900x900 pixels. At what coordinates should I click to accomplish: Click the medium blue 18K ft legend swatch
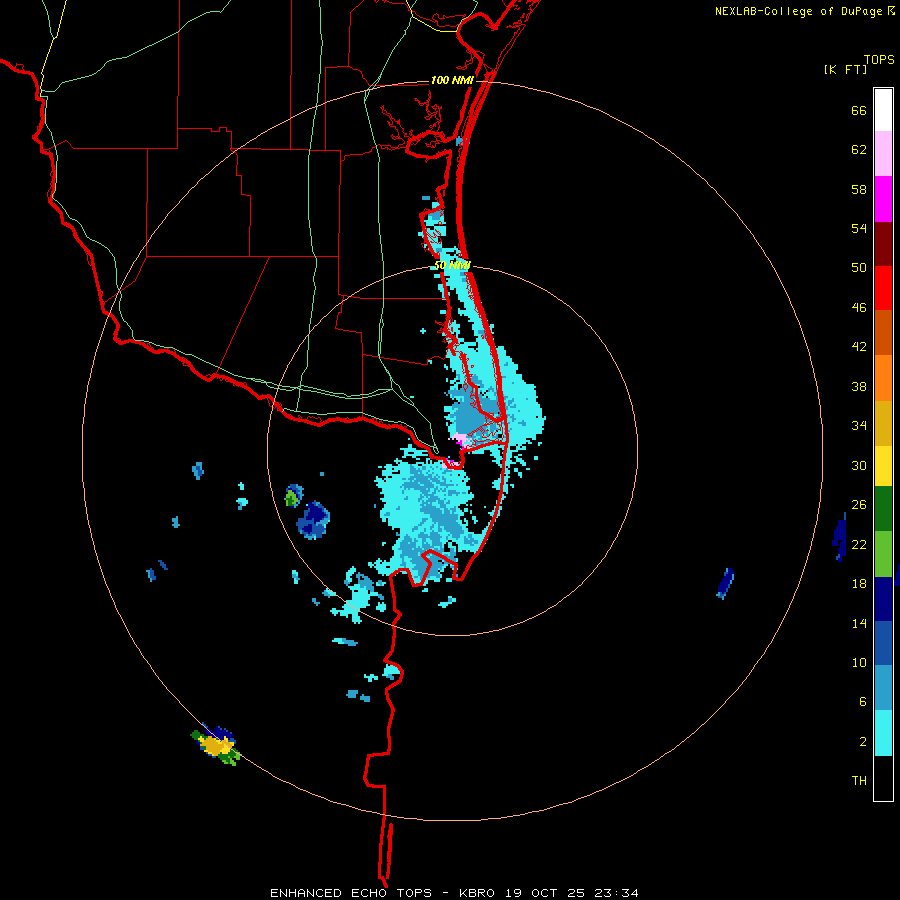point(883,643)
